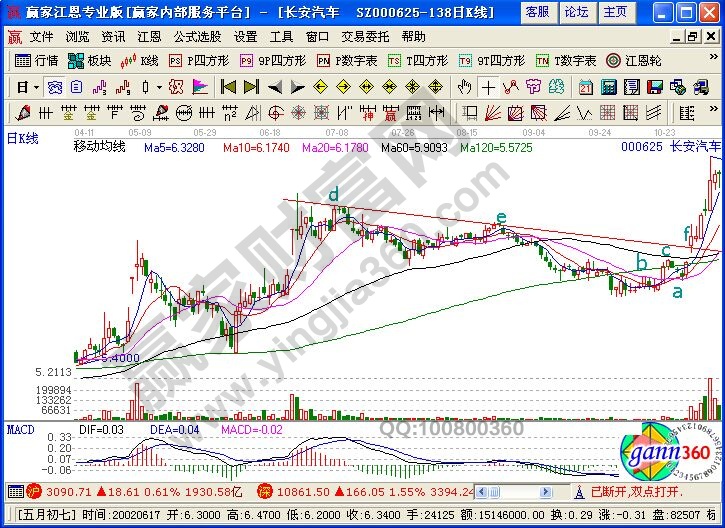Screen dimensions: 725x528
Task: Click the 移动均线 moving average label
Action: (99, 147)
